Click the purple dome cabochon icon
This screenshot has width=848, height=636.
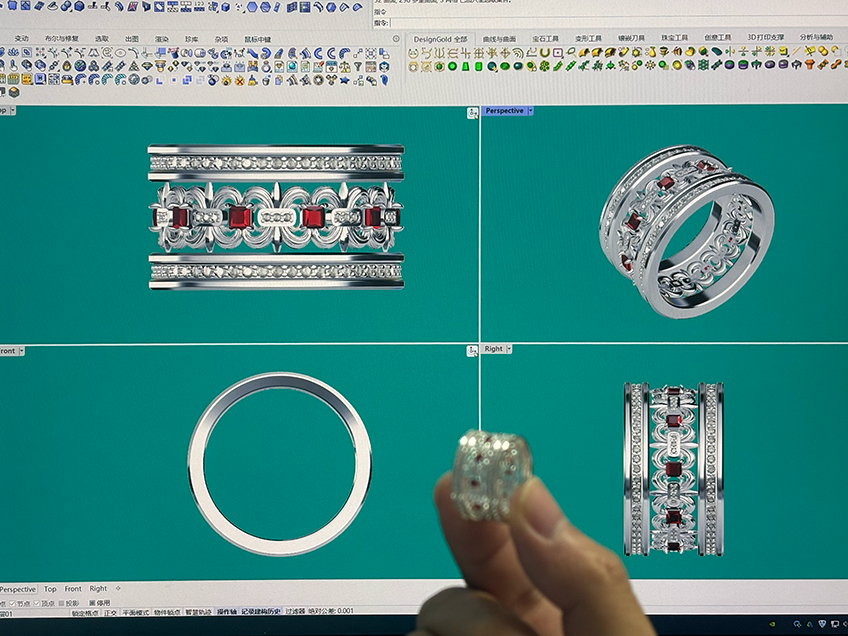click(x=730, y=65)
